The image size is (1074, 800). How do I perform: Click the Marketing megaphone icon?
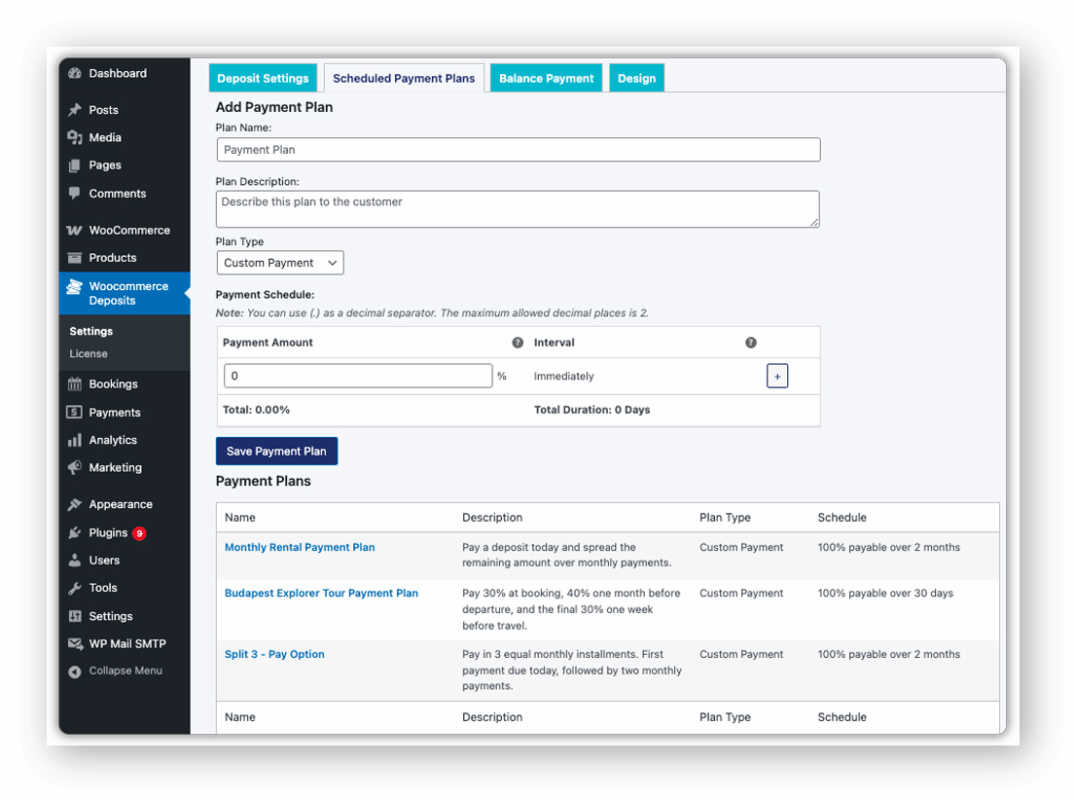[75, 468]
